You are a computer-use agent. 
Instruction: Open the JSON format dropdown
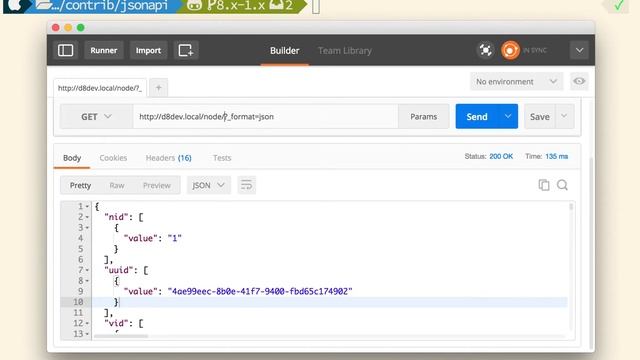click(209, 185)
